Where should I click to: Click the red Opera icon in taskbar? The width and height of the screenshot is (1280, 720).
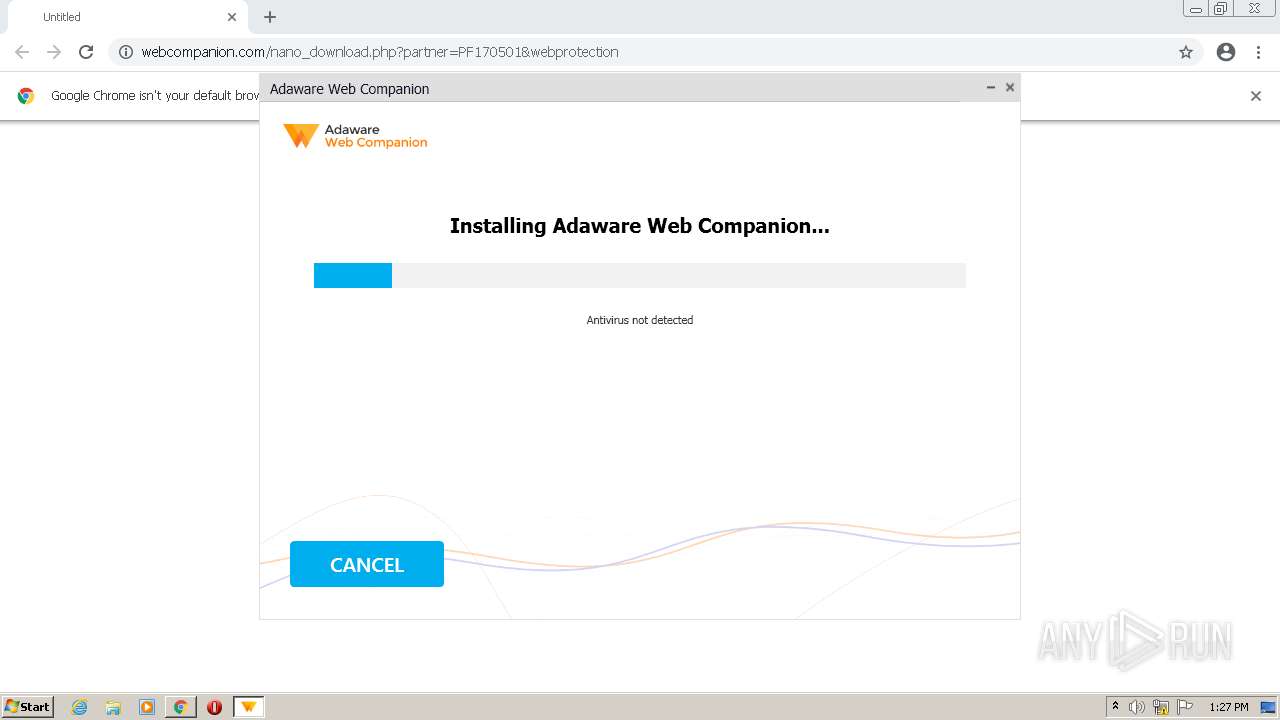[214, 707]
